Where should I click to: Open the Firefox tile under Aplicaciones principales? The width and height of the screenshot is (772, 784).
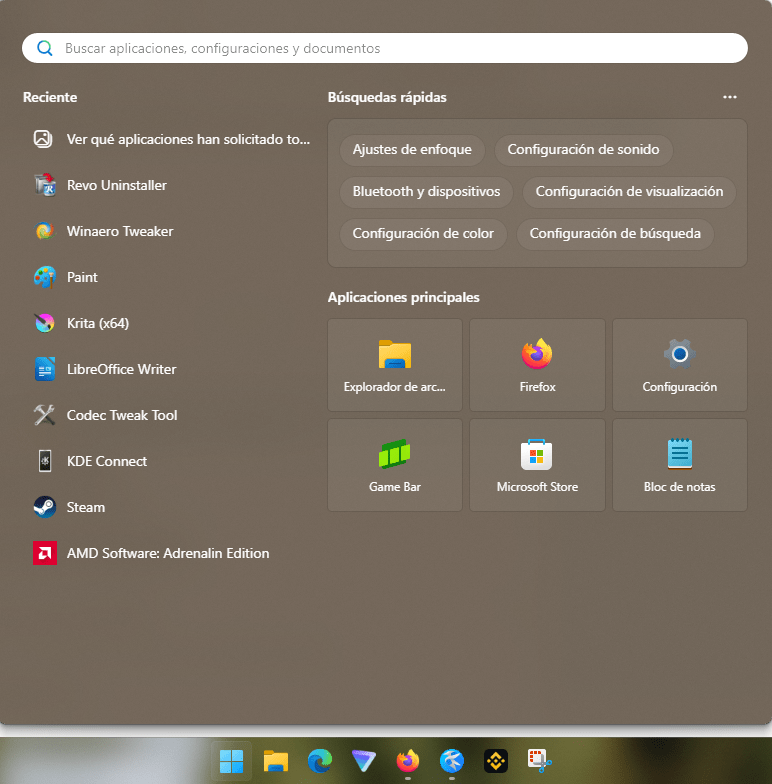(x=538, y=365)
